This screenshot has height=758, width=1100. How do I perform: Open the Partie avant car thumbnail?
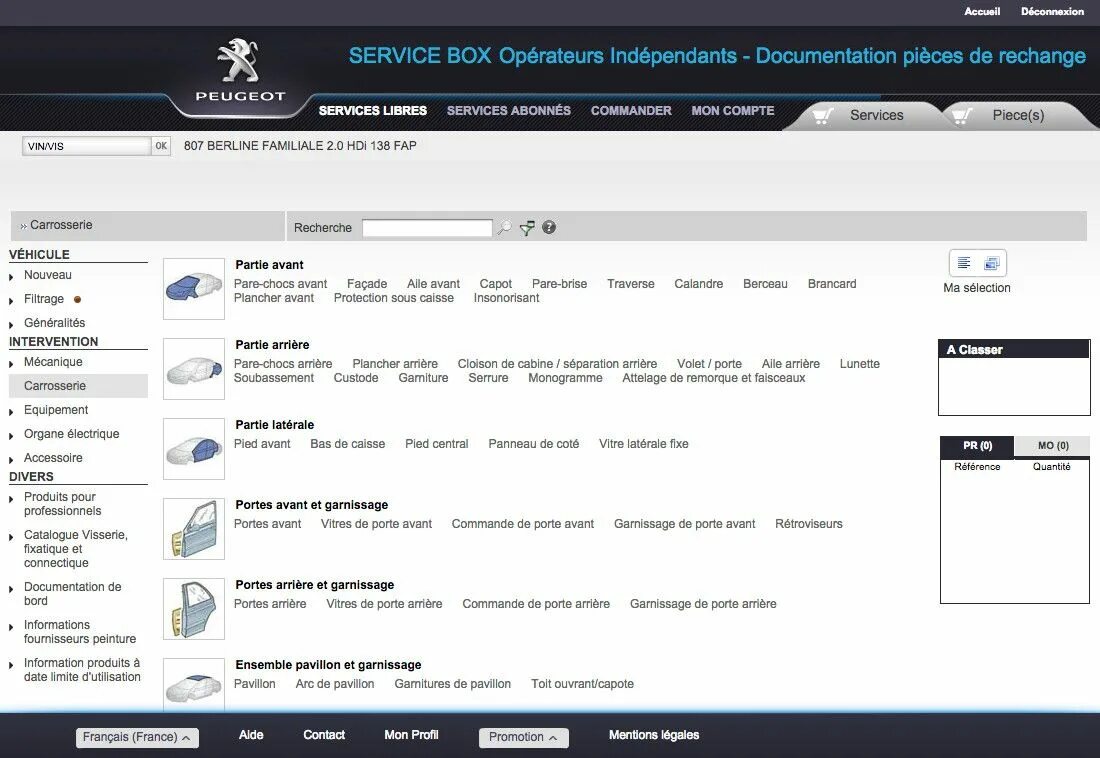[x=194, y=289]
